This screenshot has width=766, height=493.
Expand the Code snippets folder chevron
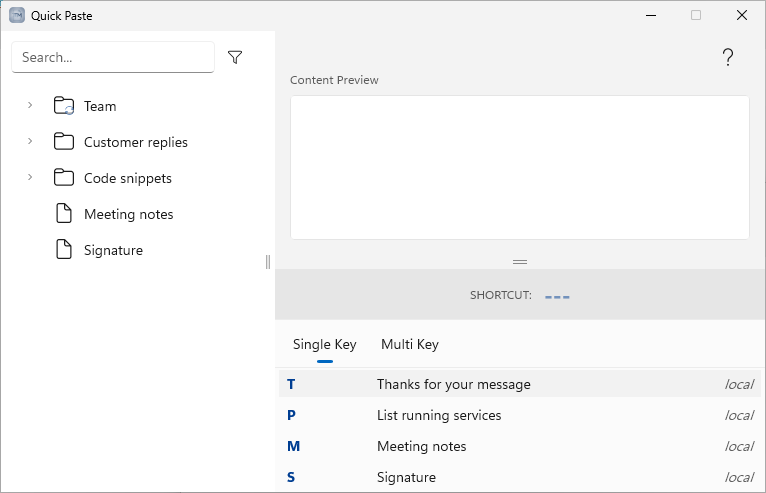point(30,177)
